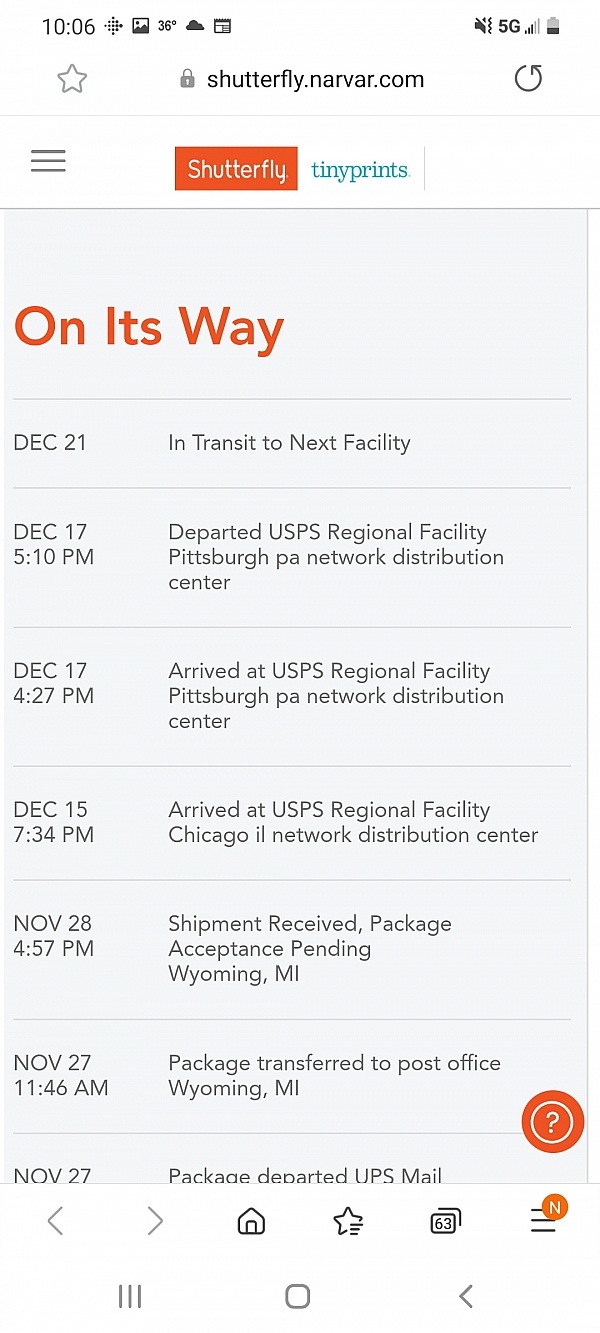Click the Shutterfly logo
This screenshot has width=600, height=1333.
(x=236, y=169)
